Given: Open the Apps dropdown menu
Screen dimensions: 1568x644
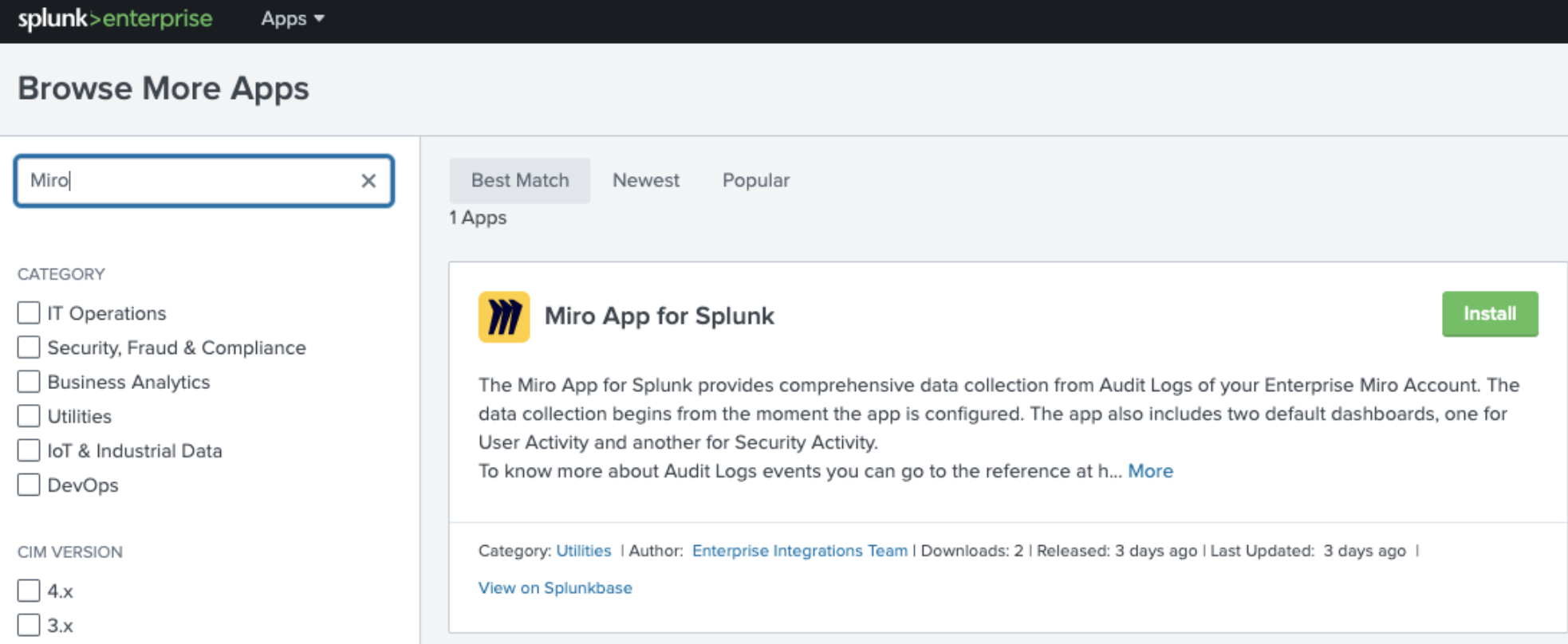Looking at the screenshot, I should tap(292, 18).
